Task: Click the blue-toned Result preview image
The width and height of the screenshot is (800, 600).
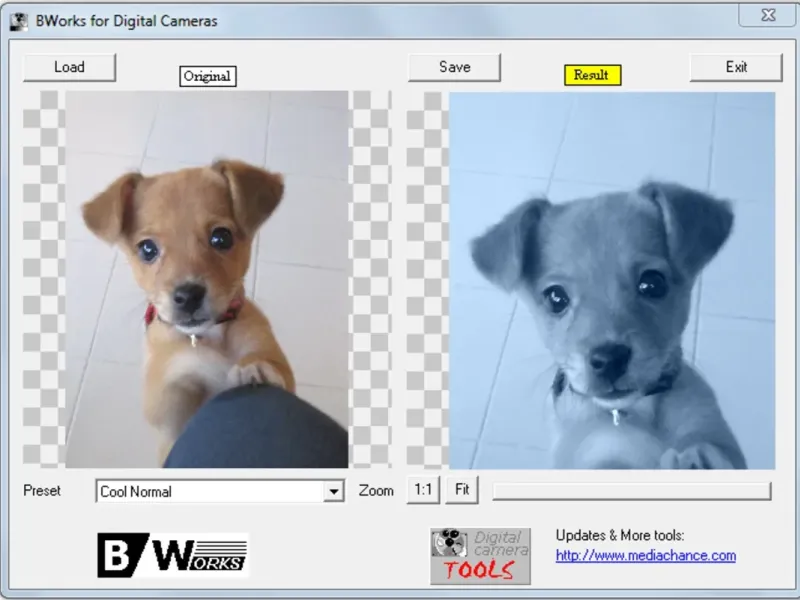Action: click(612, 281)
